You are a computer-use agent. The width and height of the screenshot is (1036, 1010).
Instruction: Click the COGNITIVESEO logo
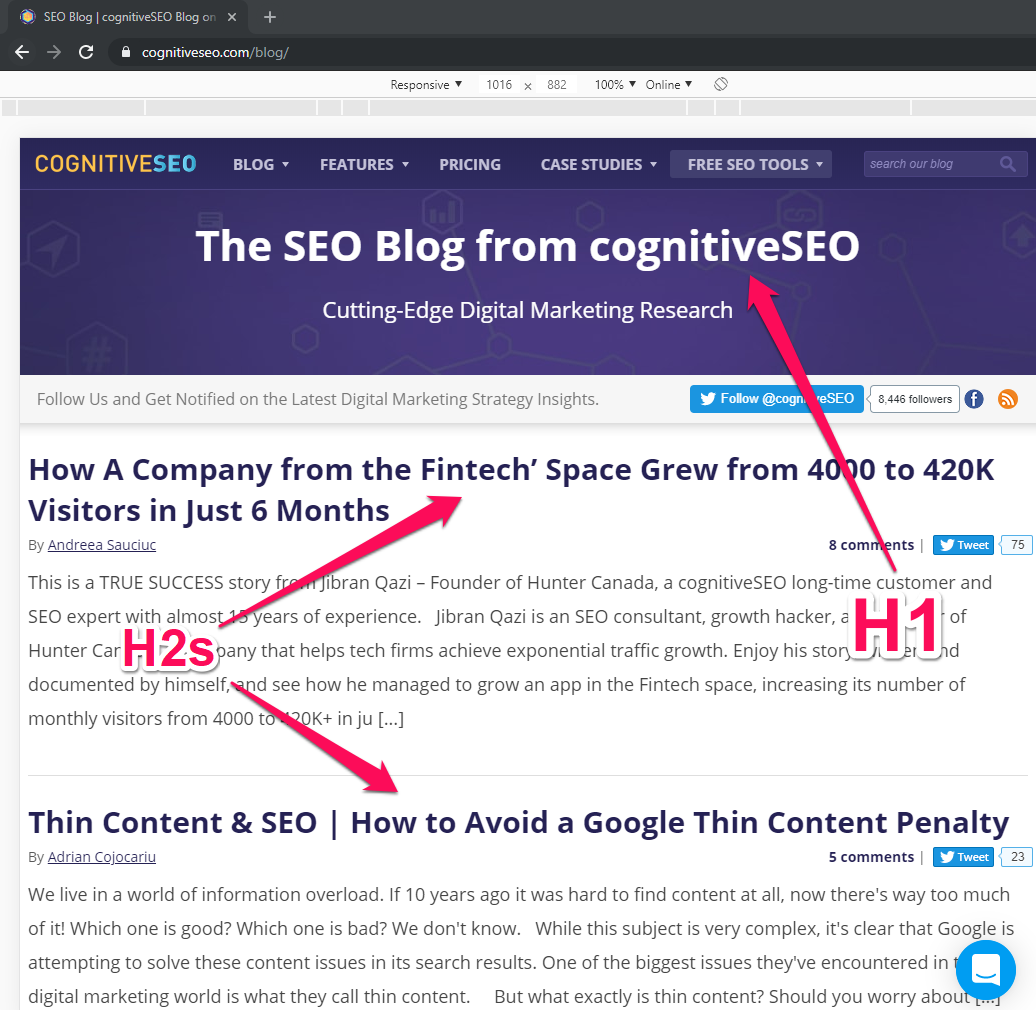coord(114,163)
